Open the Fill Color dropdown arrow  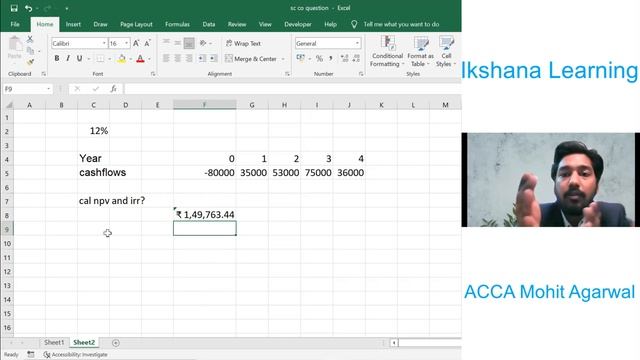pos(131,59)
